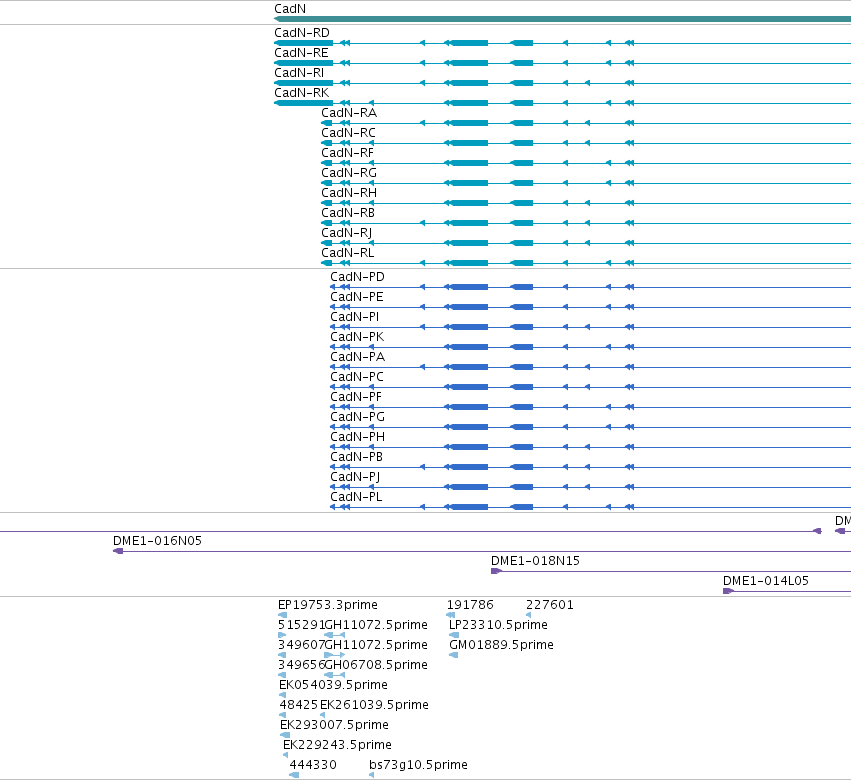Select EK293007.5prime label

click(334, 725)
